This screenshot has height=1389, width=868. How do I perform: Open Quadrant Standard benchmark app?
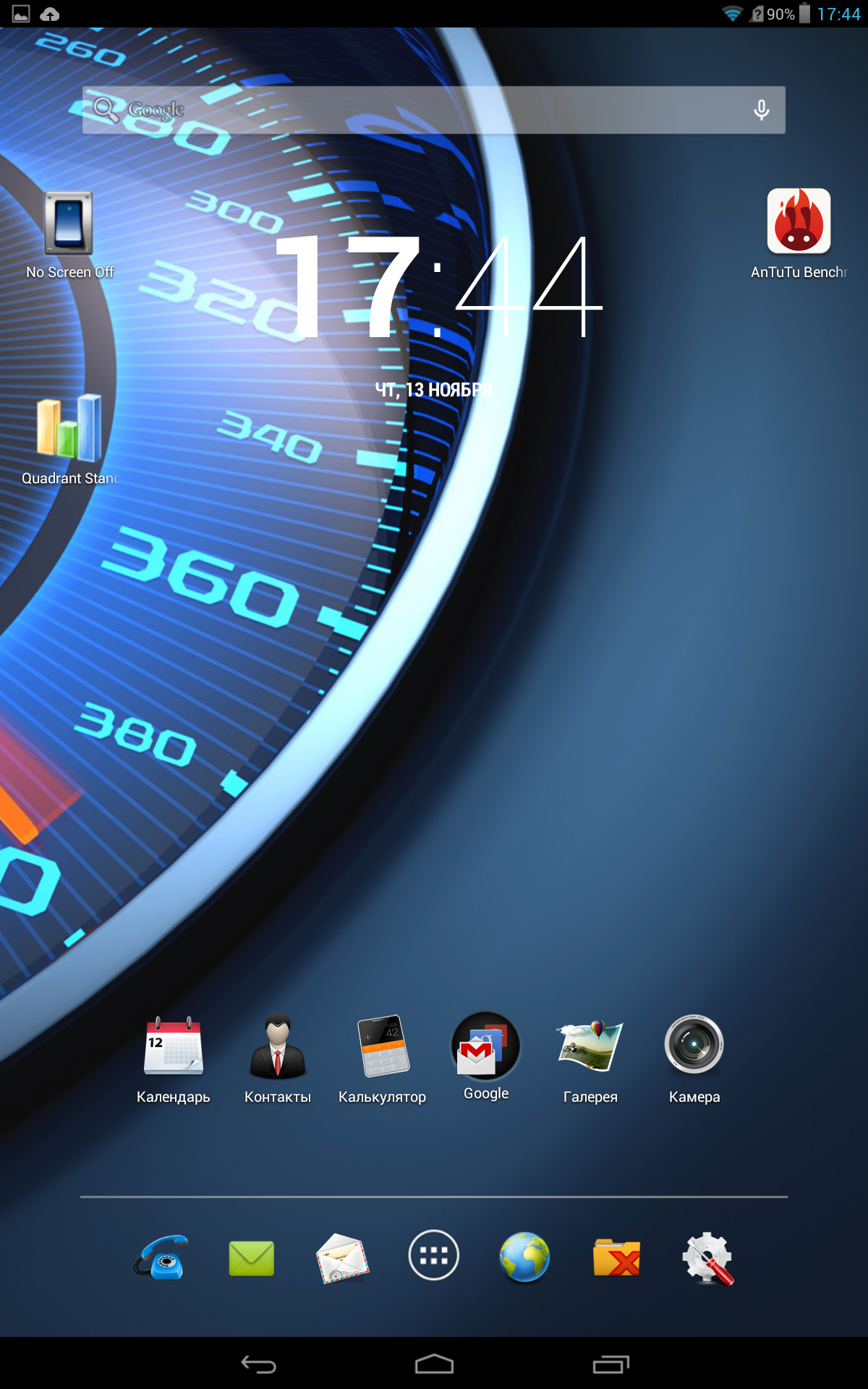pos(69,429)
